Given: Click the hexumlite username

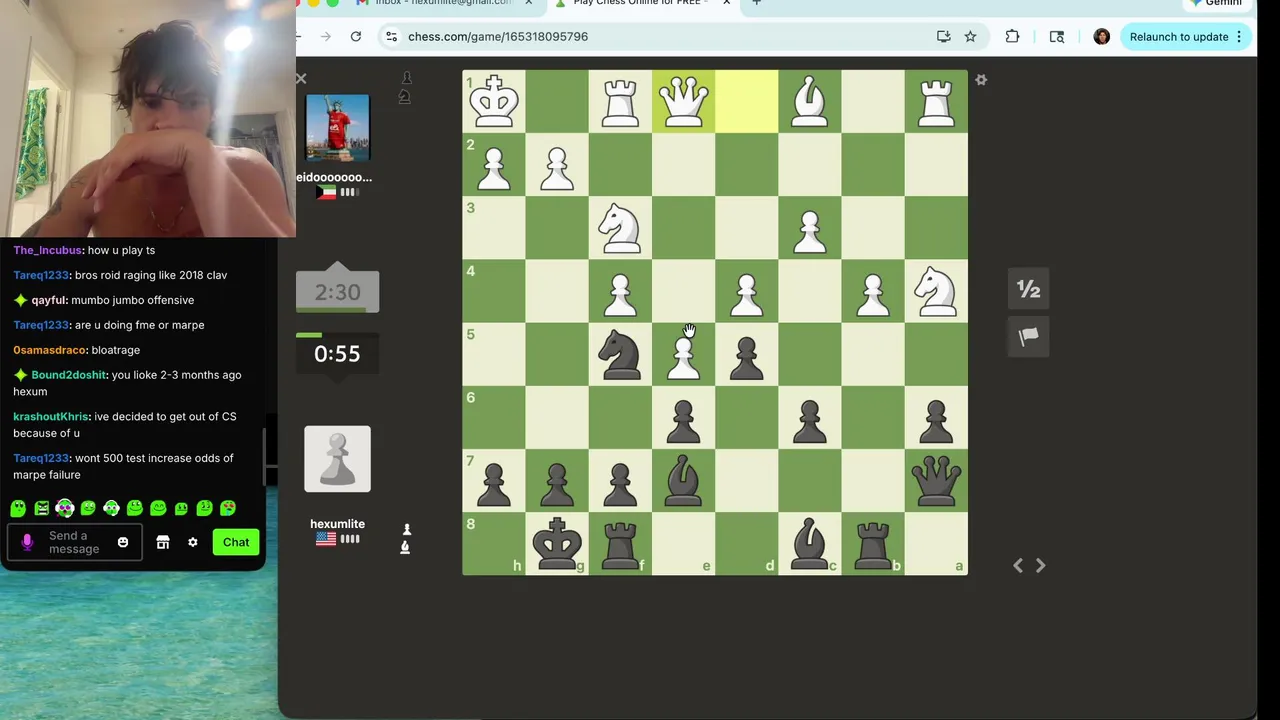Looking at the screenshot, I should coord(337,524).
